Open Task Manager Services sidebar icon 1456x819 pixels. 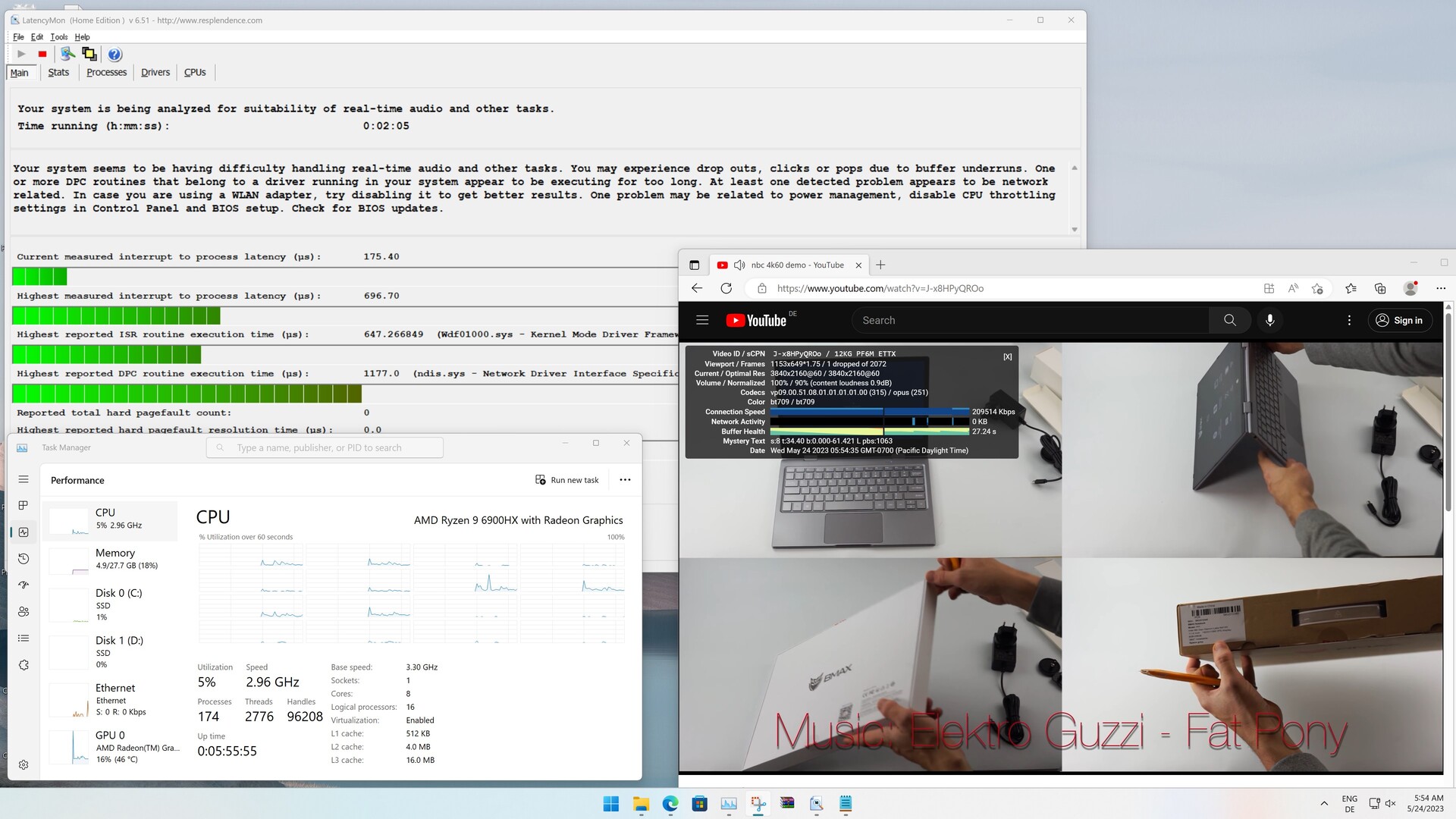[24, 665]
